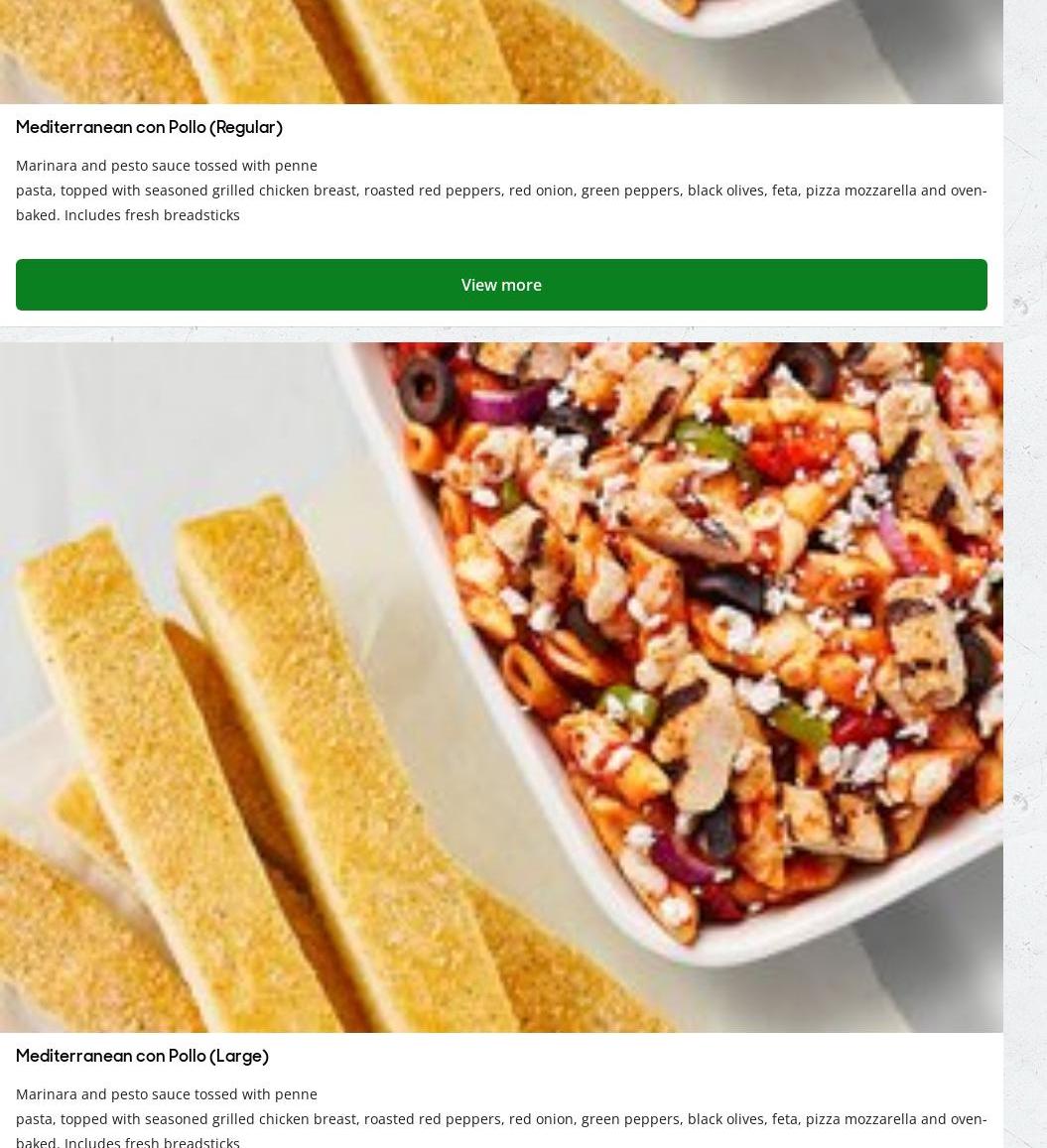Click the Regular item's 'Marinara and pesto sauce' line
This screenshot has width=1047, height=1148.
point(166,166)
